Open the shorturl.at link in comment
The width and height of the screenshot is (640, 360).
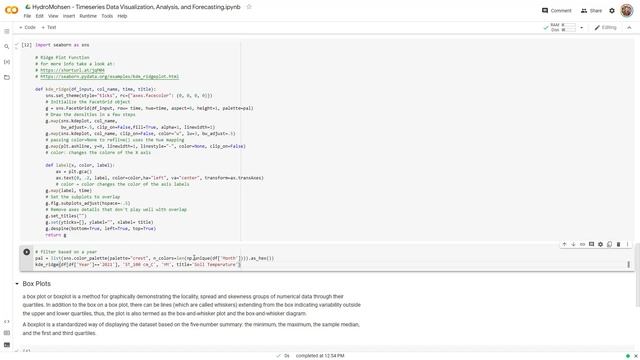pyautogui.click(x=72, y=70)
